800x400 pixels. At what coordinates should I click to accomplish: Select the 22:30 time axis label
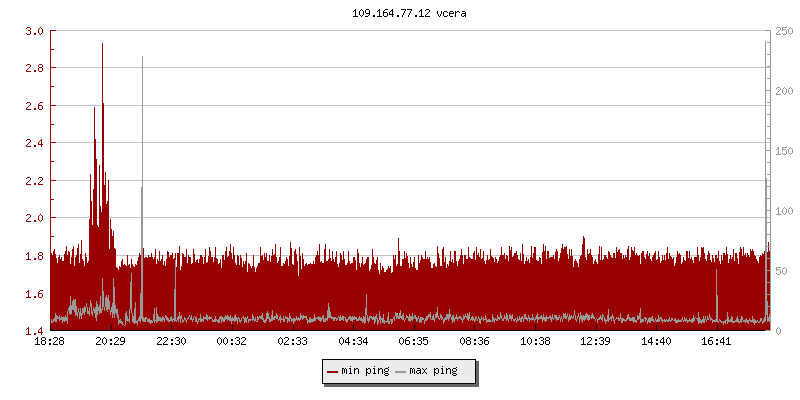click(171, 341)
